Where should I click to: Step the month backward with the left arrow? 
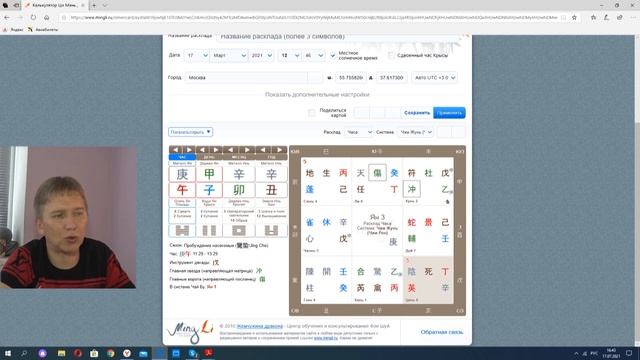pos(231,150)
